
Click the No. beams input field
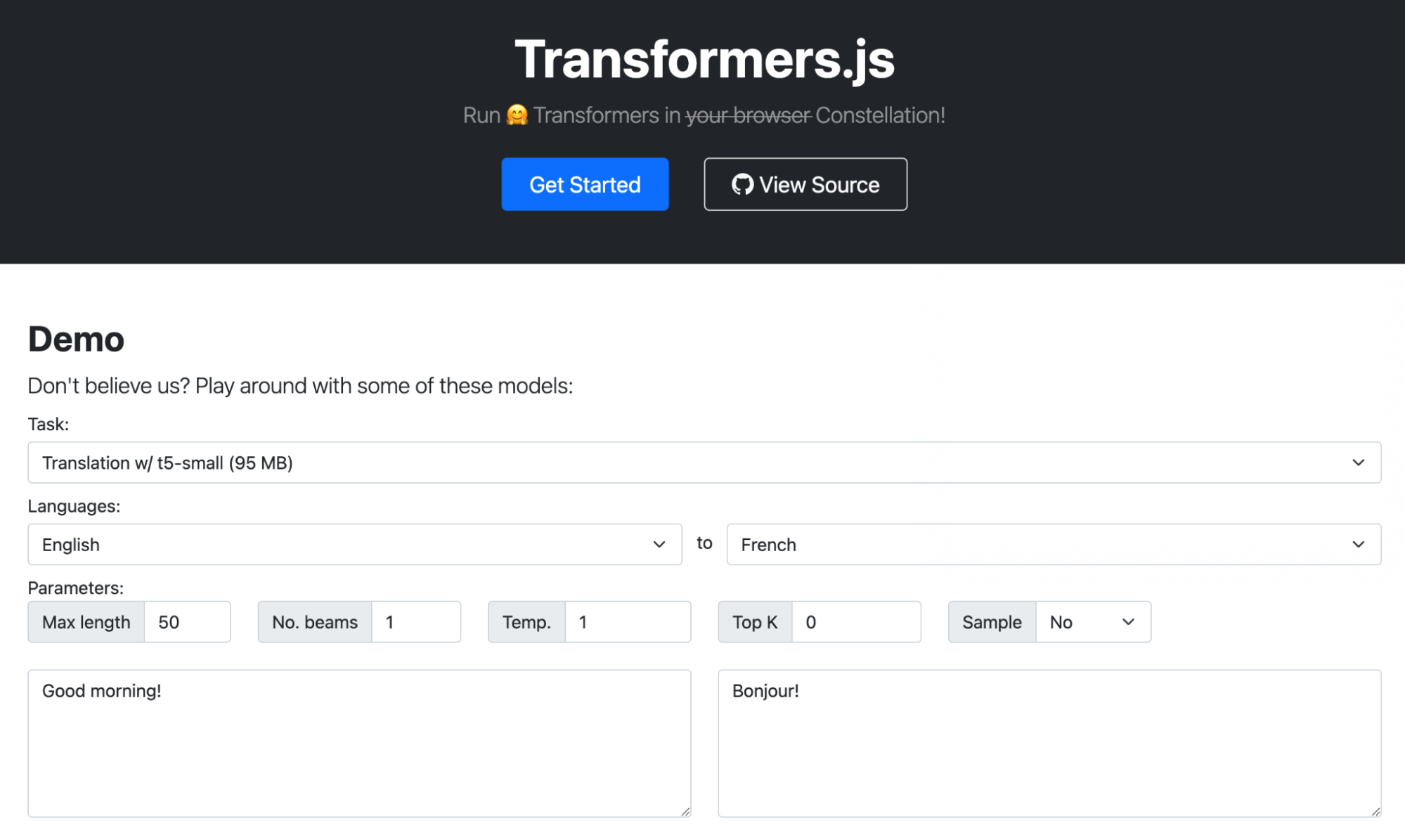pyautogui.click(x=416, y=621)
